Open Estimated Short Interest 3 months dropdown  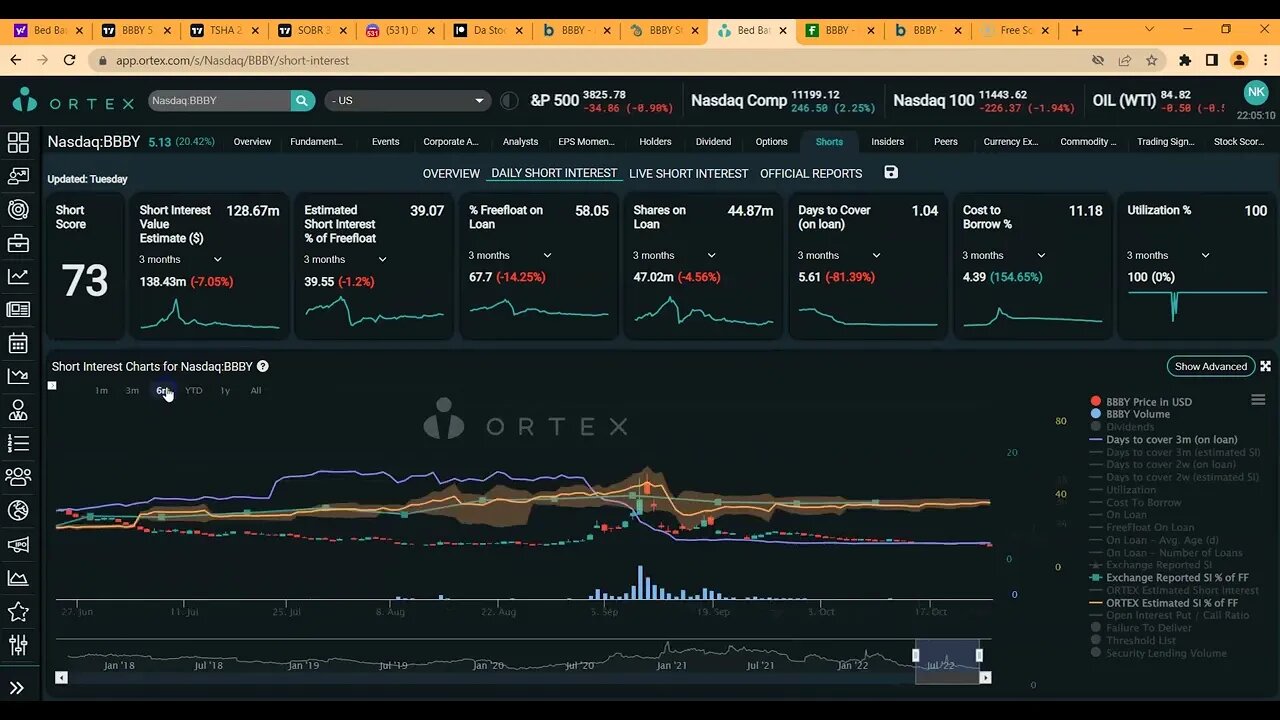tap(346, 259)
